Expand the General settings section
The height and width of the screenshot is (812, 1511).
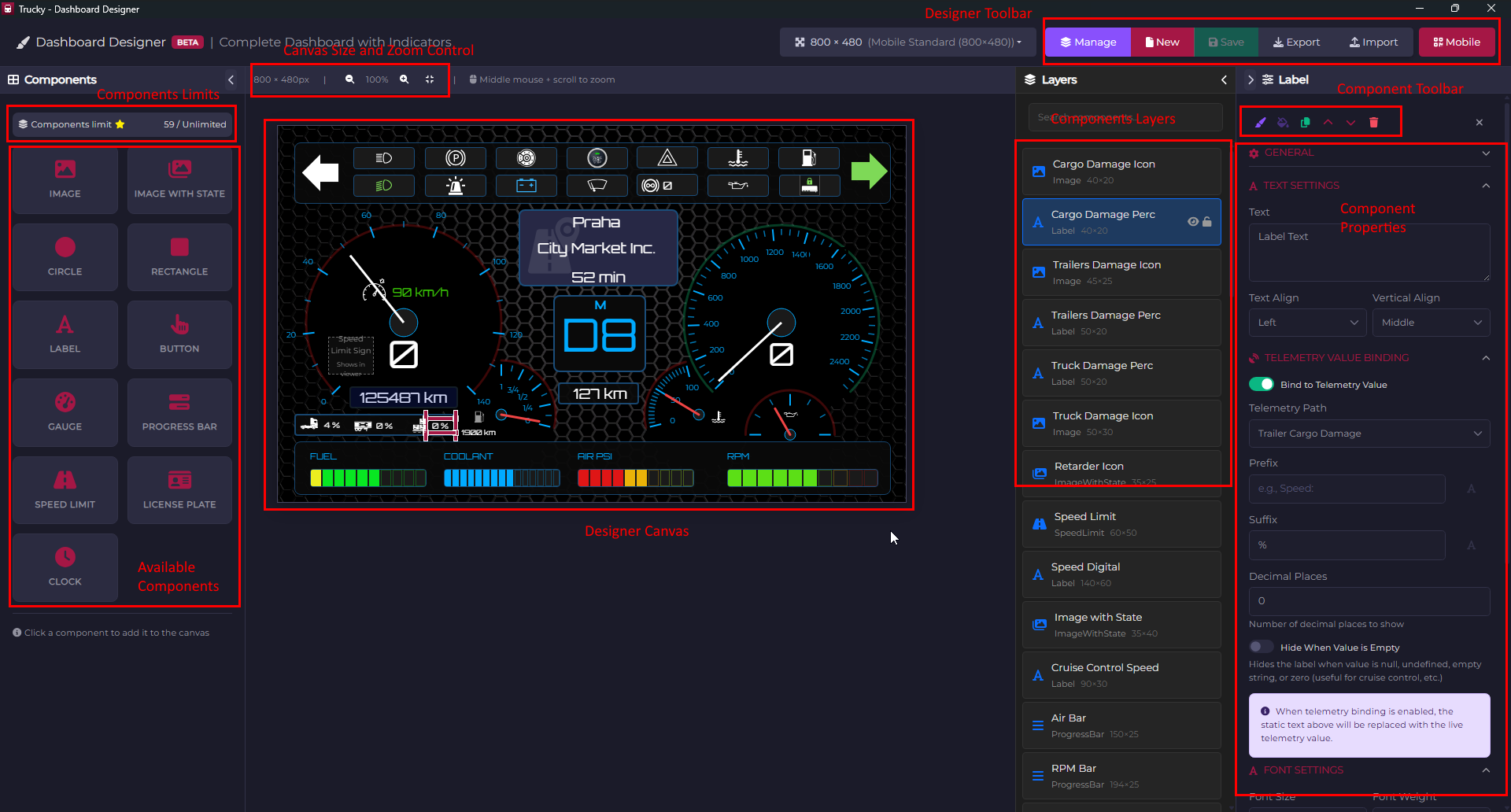pyautogui.click(x=1369, y=153)
